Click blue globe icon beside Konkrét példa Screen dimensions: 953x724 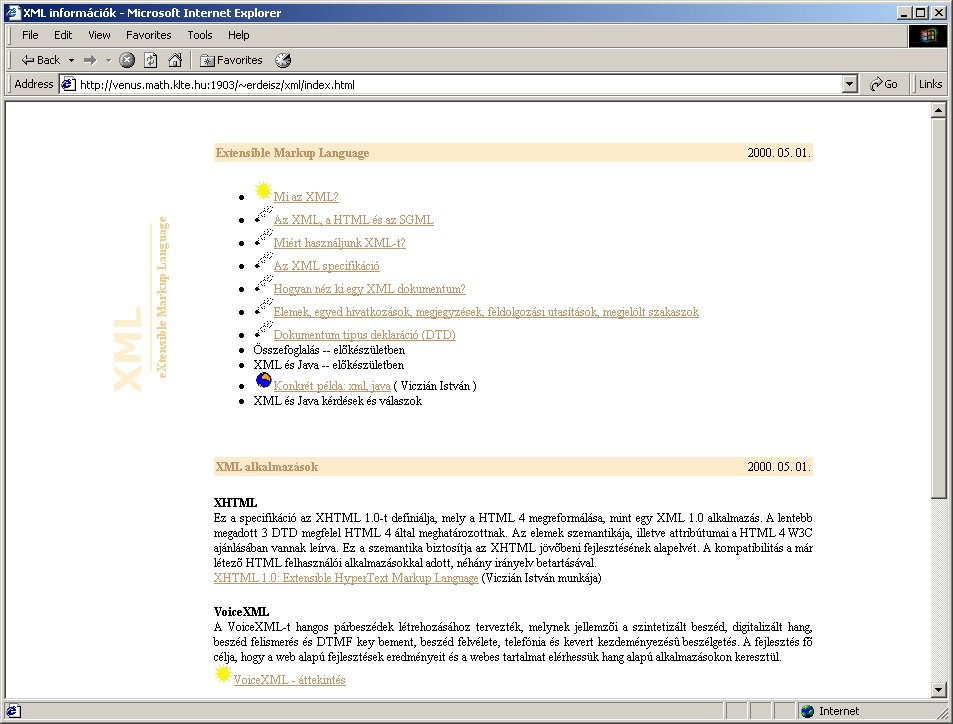tap(263, 380)
